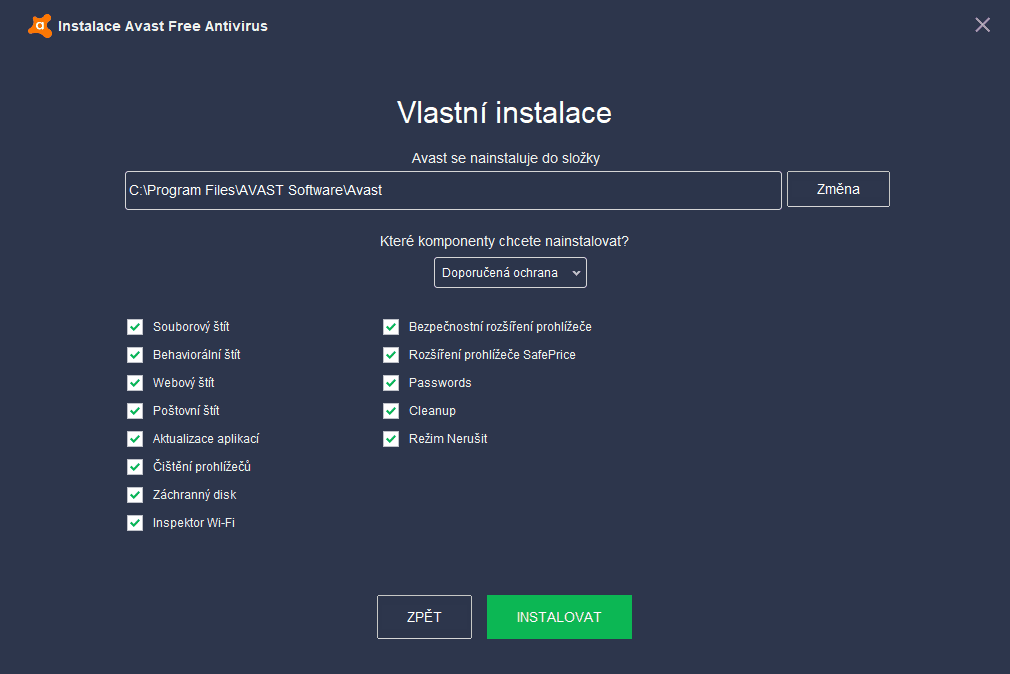Screen dimensions: 1010x674
Task: Click the Avast logo in the title bar
Action: pos(40,25)
